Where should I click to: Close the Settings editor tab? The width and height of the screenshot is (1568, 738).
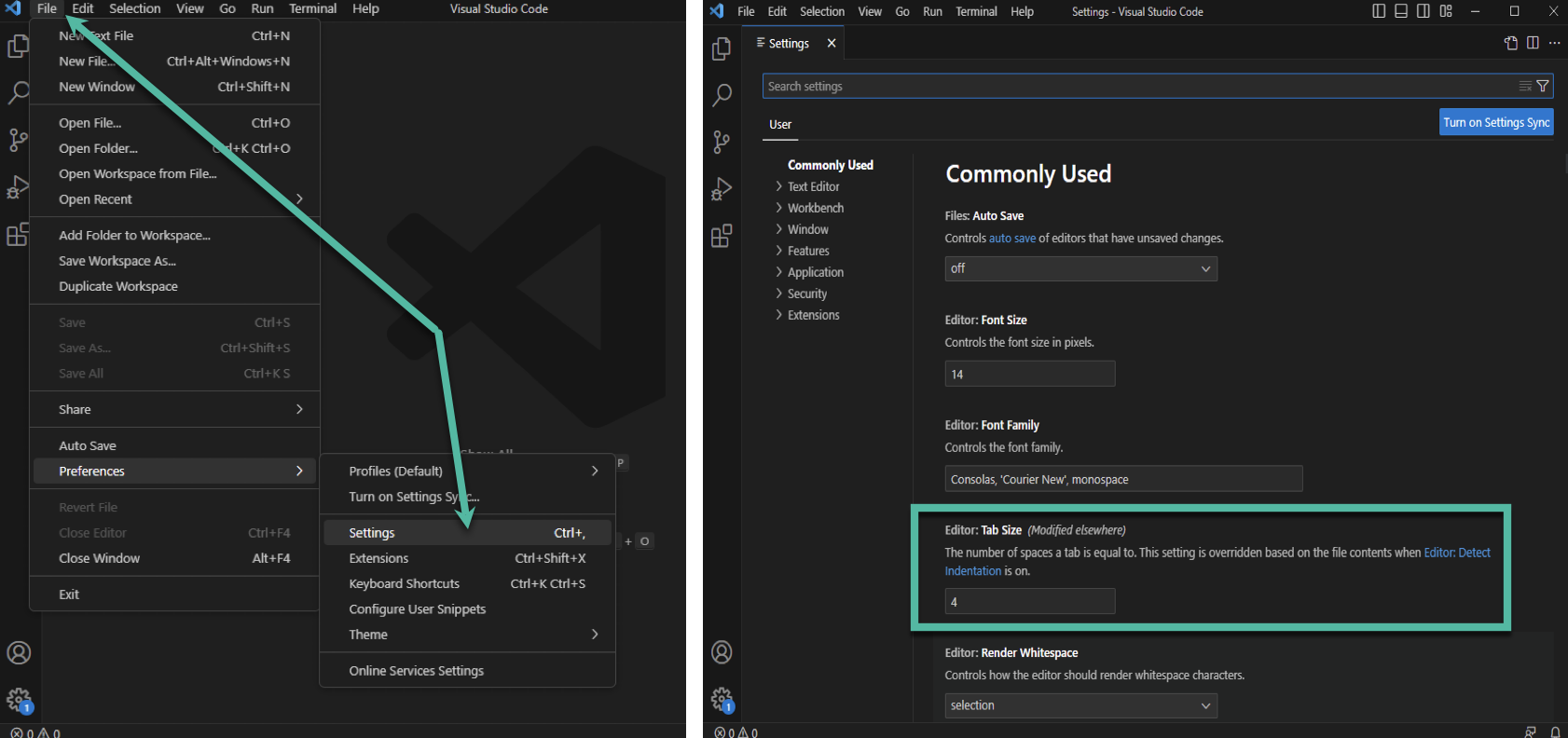[832, 43]
